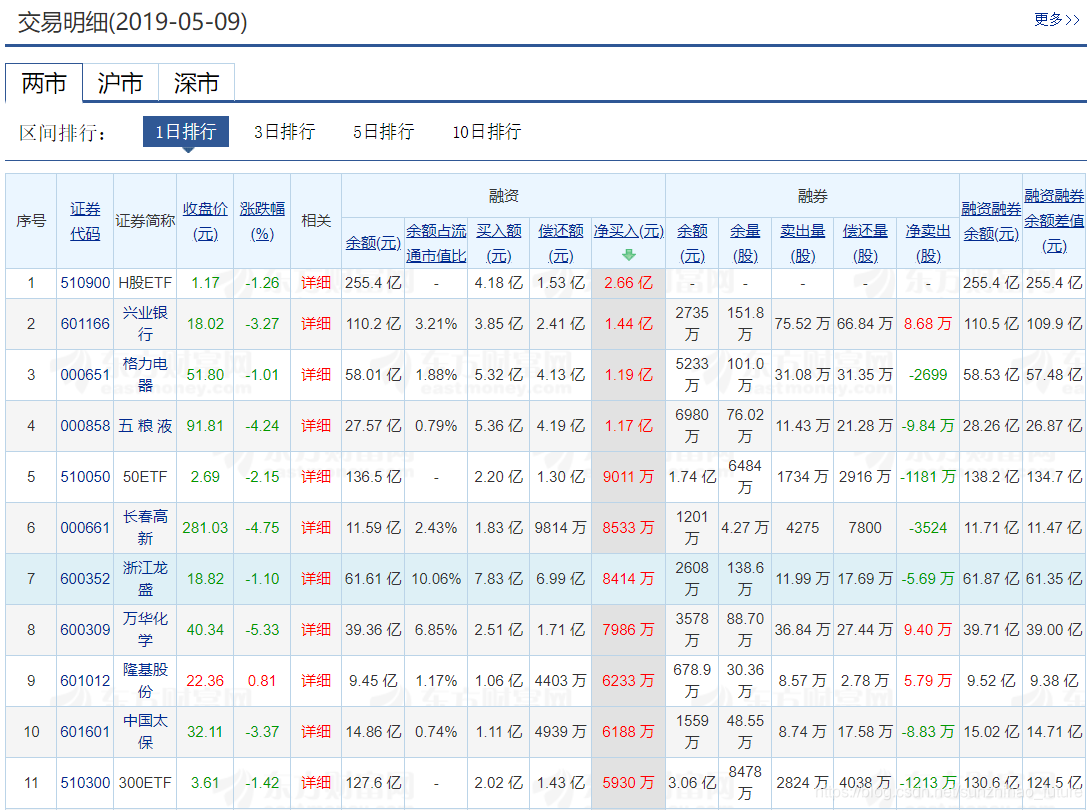The width and height of the screenshot is (1092, 810).
Task: Open stock code 000661
Action: [x=85, y=528]
